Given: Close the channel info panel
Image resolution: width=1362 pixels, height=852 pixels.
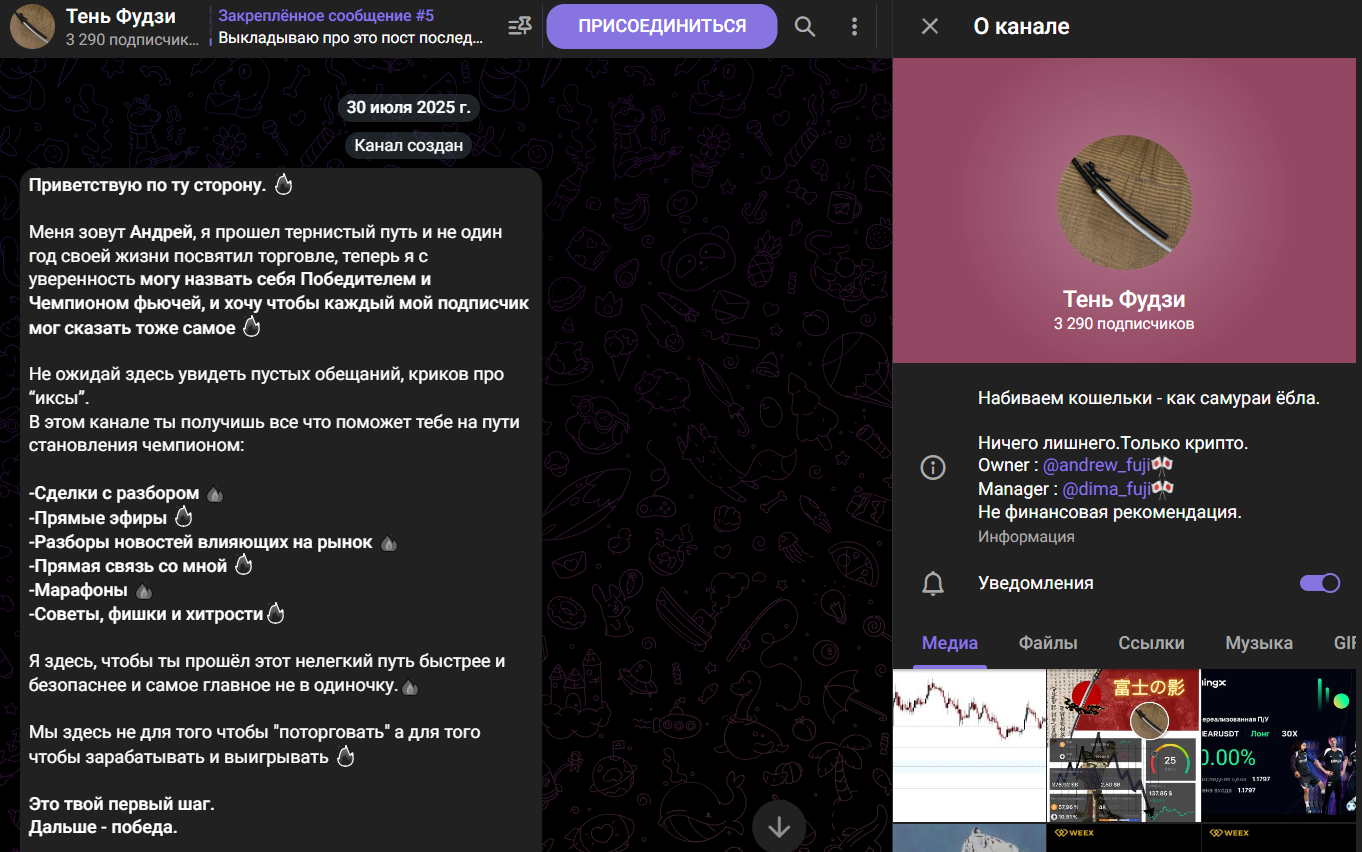Looking at the screenshot, I should point(930,27).
